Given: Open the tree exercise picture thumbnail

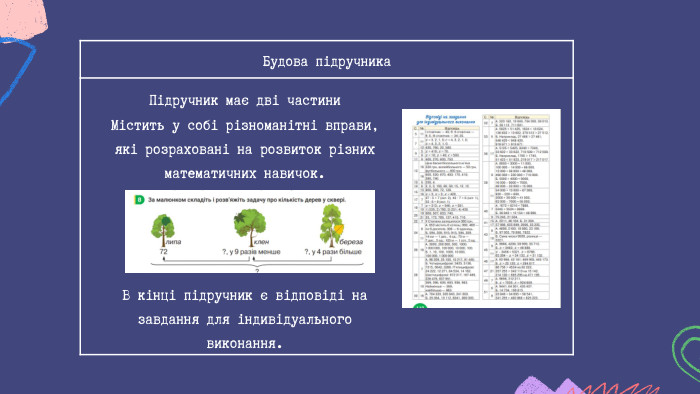Looking at the screenshot, I should coord(250,232).
